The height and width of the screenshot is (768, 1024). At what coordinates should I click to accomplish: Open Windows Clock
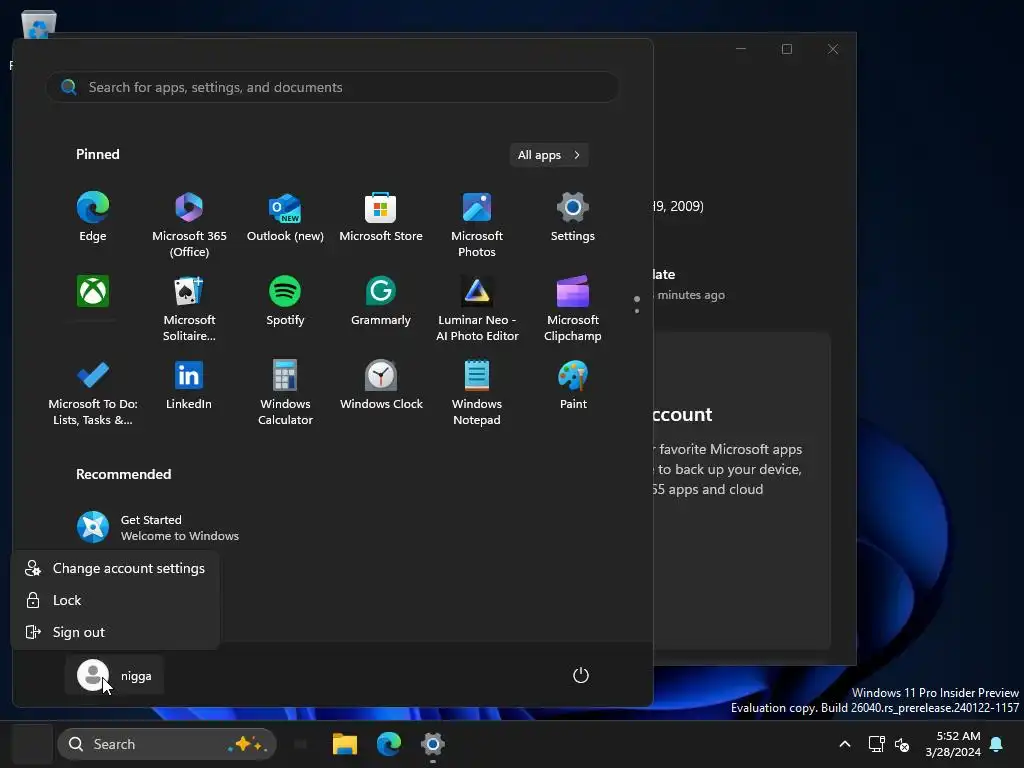coord(381,386)
